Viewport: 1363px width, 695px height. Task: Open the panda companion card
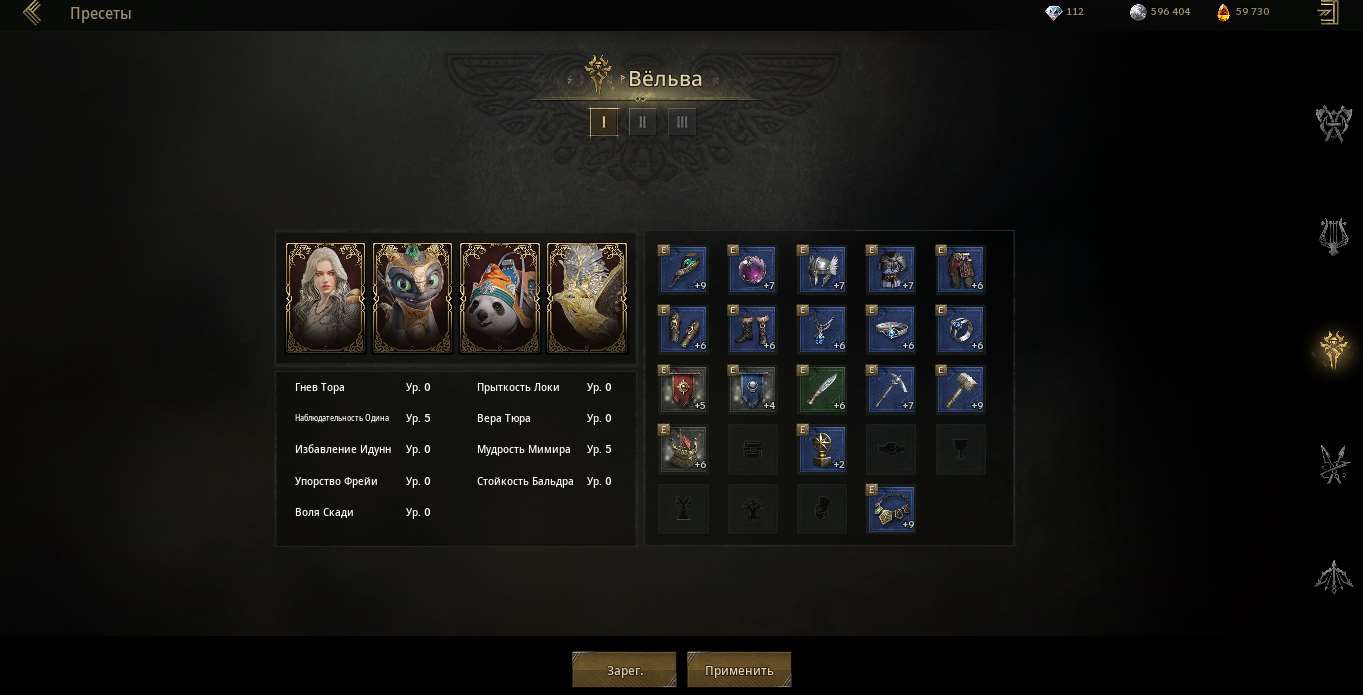click(499, 298)
